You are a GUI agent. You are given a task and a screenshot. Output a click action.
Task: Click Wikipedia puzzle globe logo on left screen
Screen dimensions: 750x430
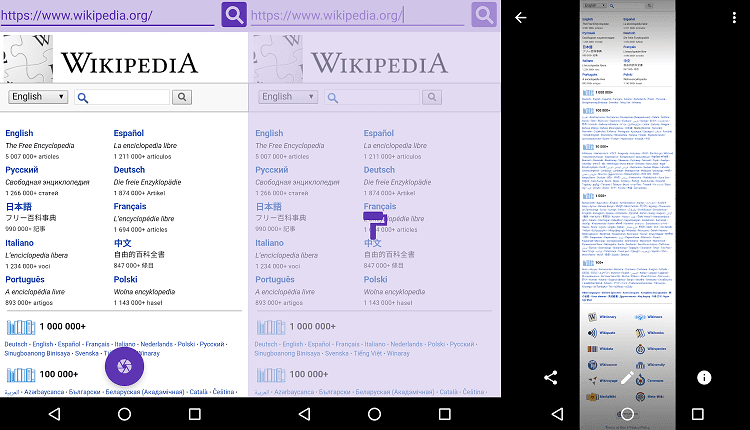[x=28, y=58]
